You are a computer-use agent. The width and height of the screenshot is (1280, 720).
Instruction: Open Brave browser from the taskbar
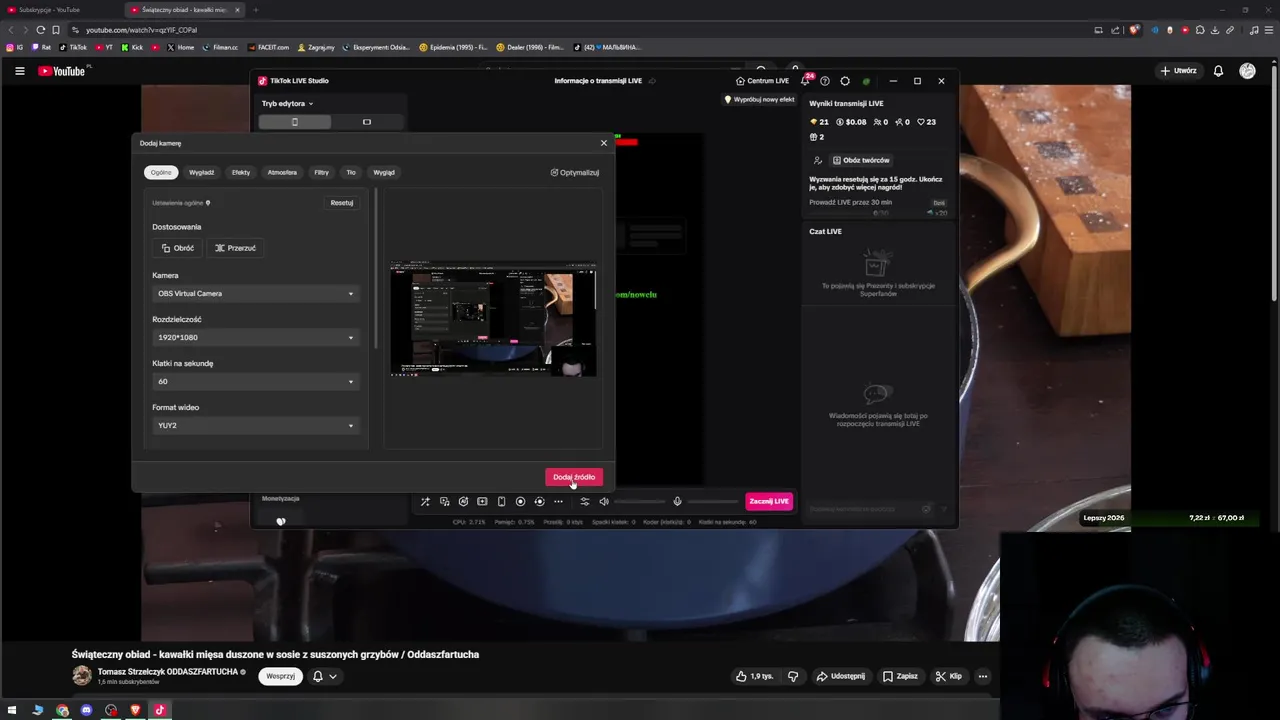(x=135, y=710)
